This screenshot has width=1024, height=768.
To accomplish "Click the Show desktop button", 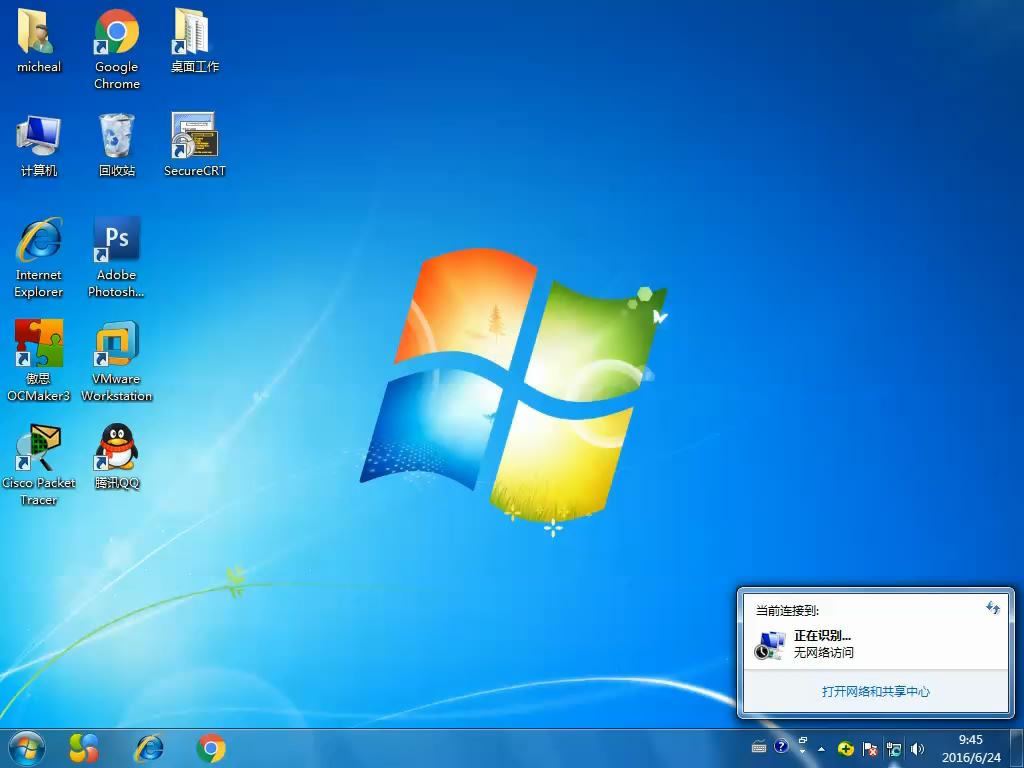I will 1016,748.
